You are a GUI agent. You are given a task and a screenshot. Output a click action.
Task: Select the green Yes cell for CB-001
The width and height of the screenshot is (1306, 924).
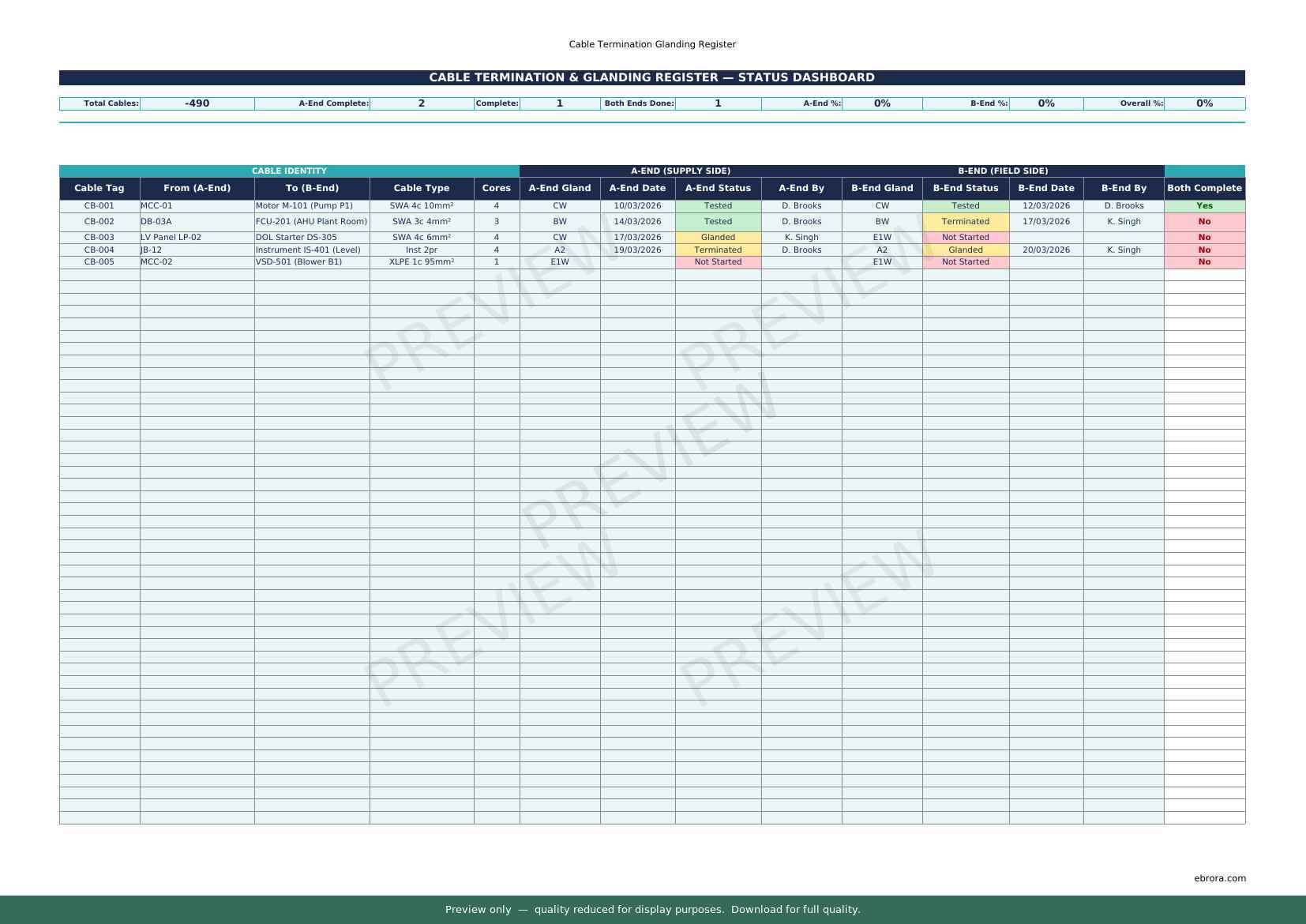[1203, 206]
